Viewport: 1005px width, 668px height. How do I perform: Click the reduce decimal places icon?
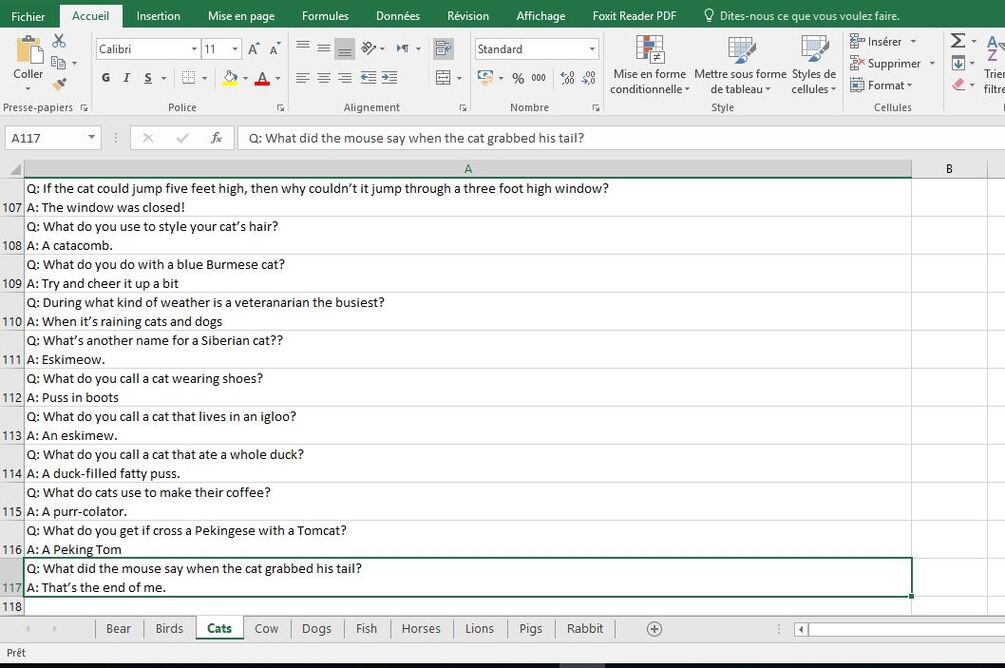[x=589, y=78]
